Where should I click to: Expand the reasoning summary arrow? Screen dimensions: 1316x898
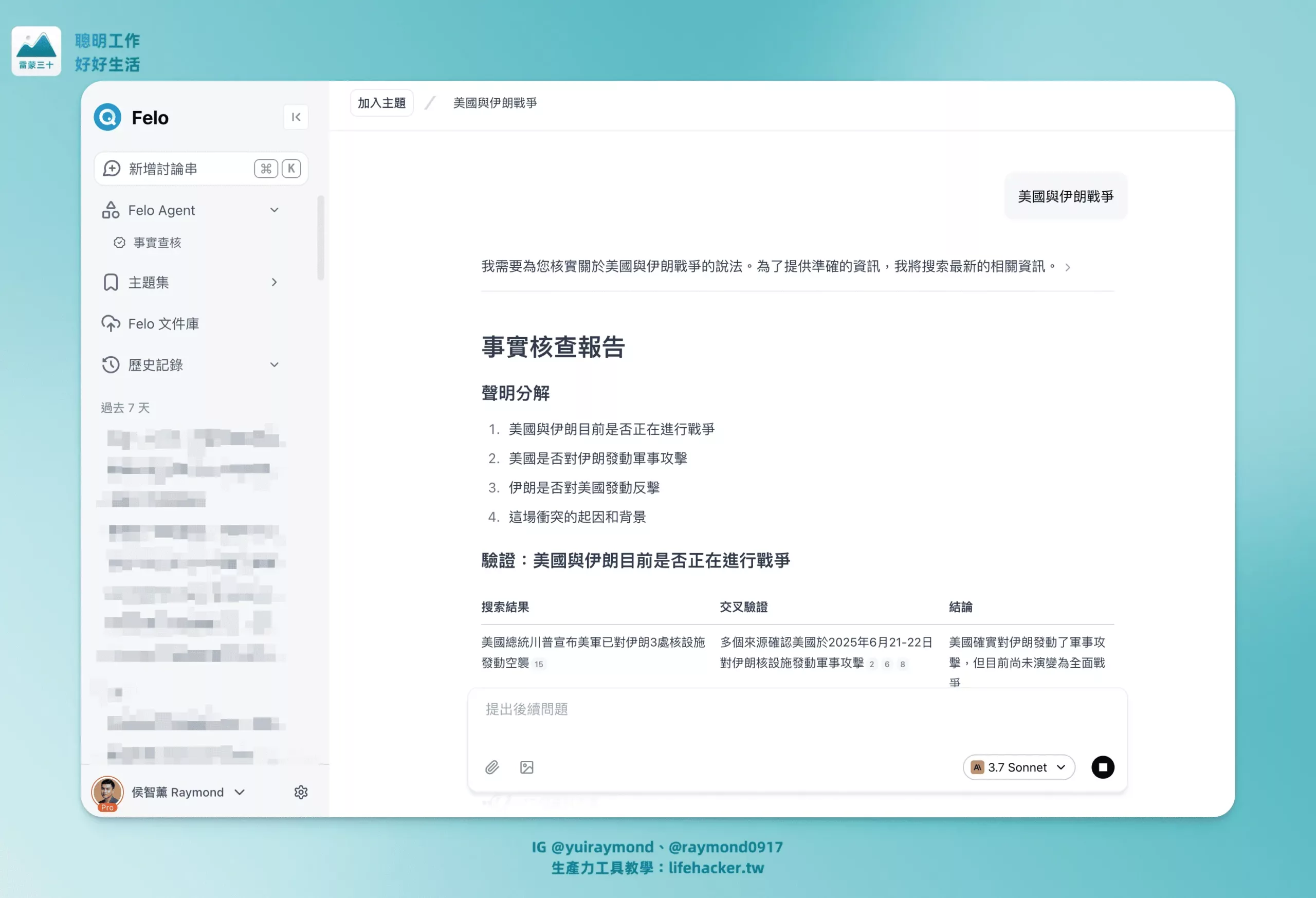[x=1067, y=267]
